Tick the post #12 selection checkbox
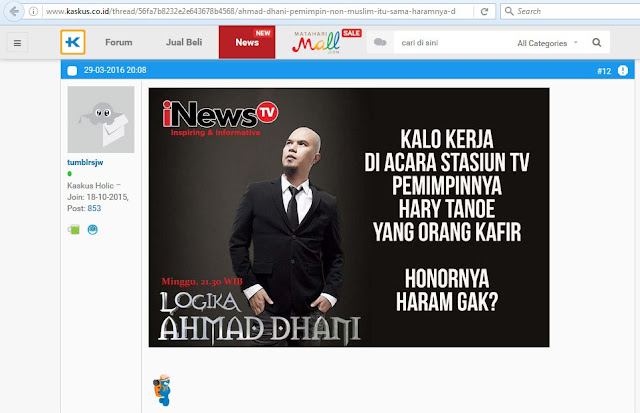This screenshot has height=413, width=640. (72, 71)
